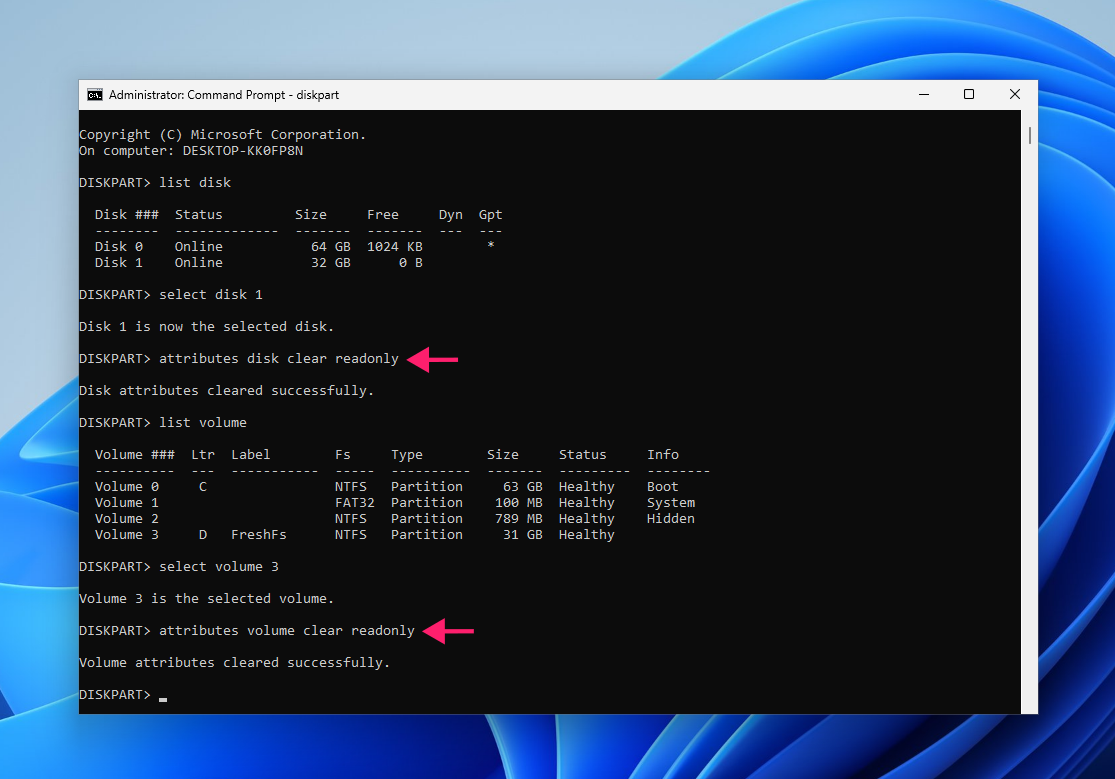Image resolution: width=1115 pixels, height=779 pixels.
Task: Click the 'list disk' command text
Action: pos(195,183)
